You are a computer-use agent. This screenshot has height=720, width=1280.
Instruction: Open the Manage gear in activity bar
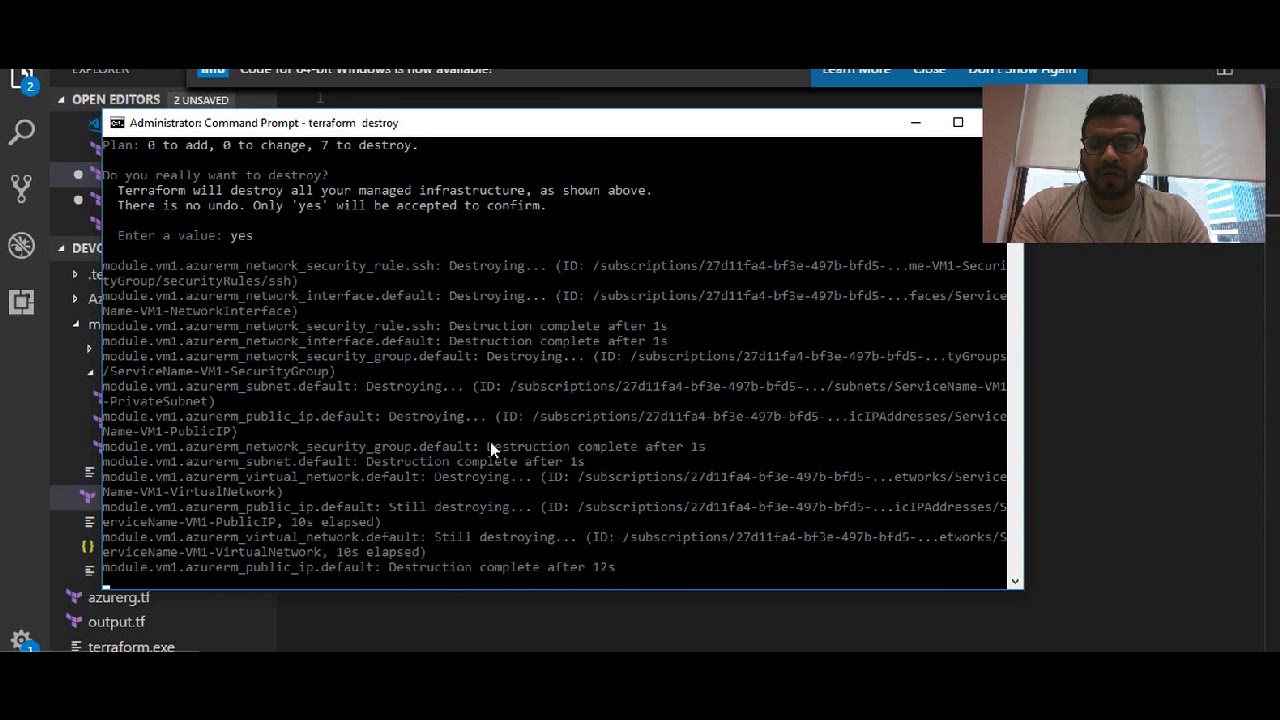[x=22, y=640]
